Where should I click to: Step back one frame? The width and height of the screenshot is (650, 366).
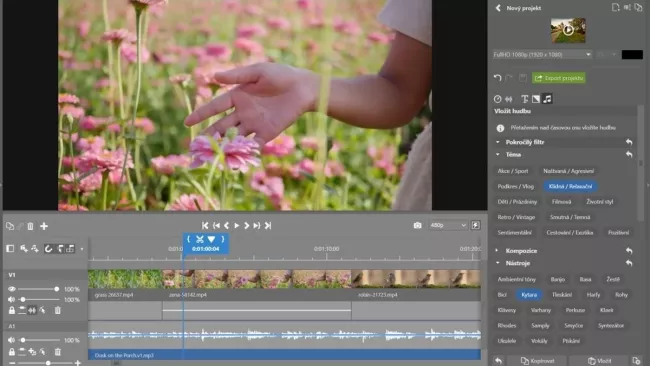click(226, 225)
